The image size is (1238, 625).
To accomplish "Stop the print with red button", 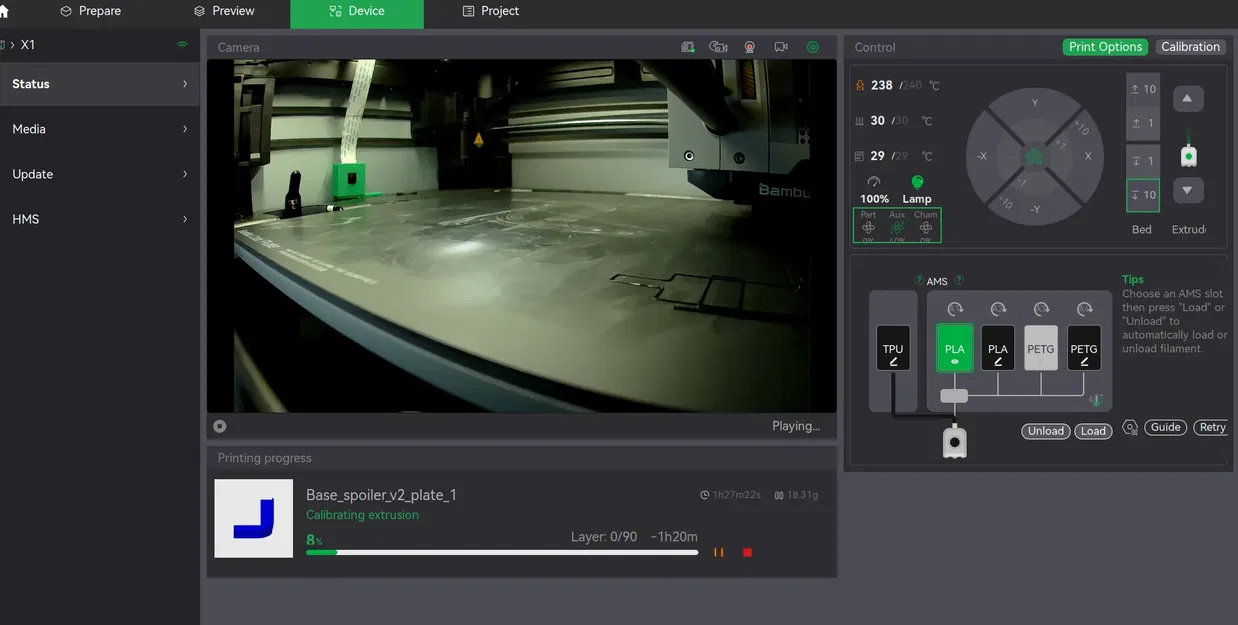I will coord(747,552).
